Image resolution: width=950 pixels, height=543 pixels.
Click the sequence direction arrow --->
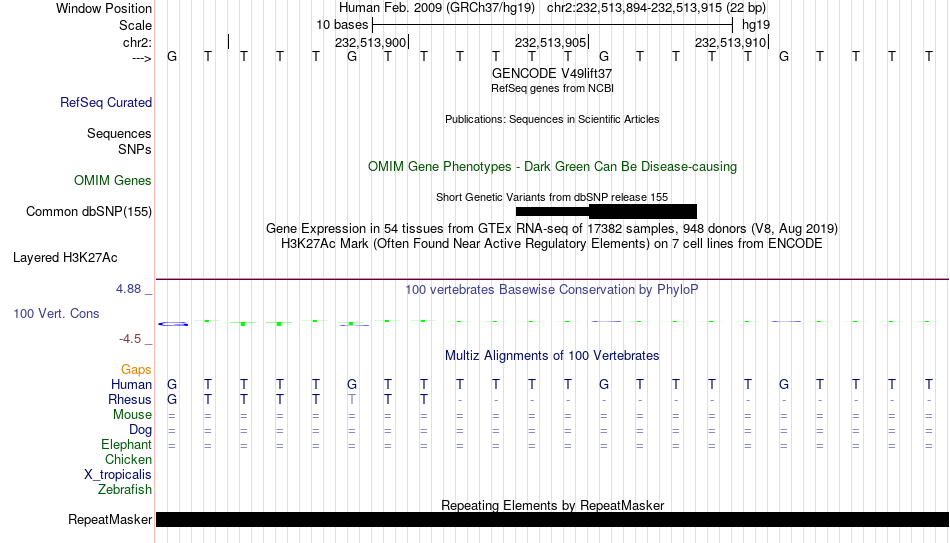tap(141, 58)
